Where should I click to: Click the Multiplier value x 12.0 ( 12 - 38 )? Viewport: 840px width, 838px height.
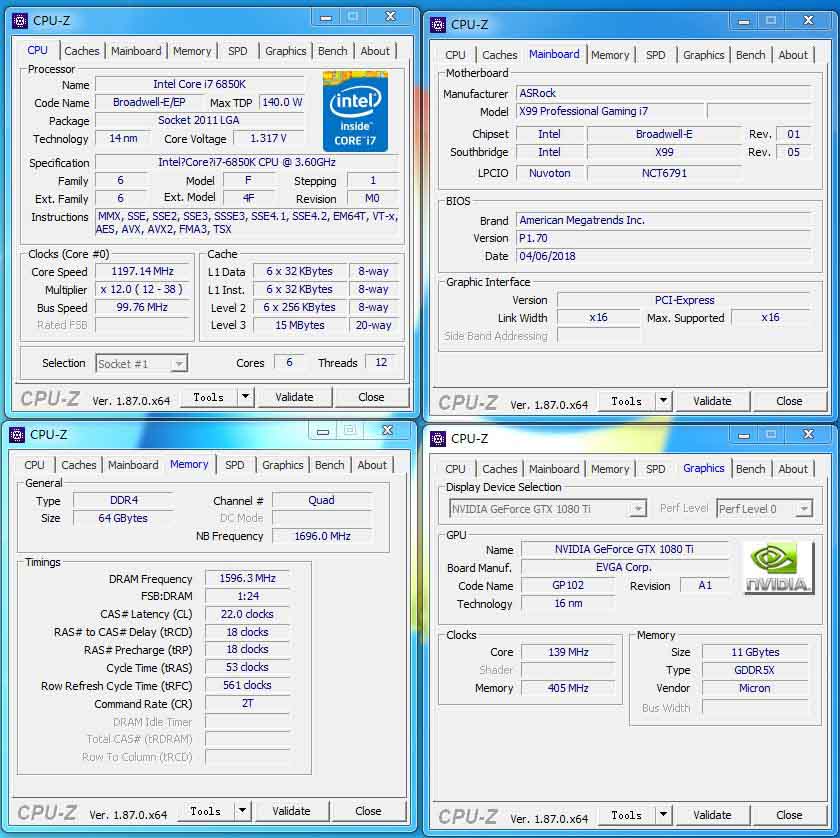pos(142,289)
